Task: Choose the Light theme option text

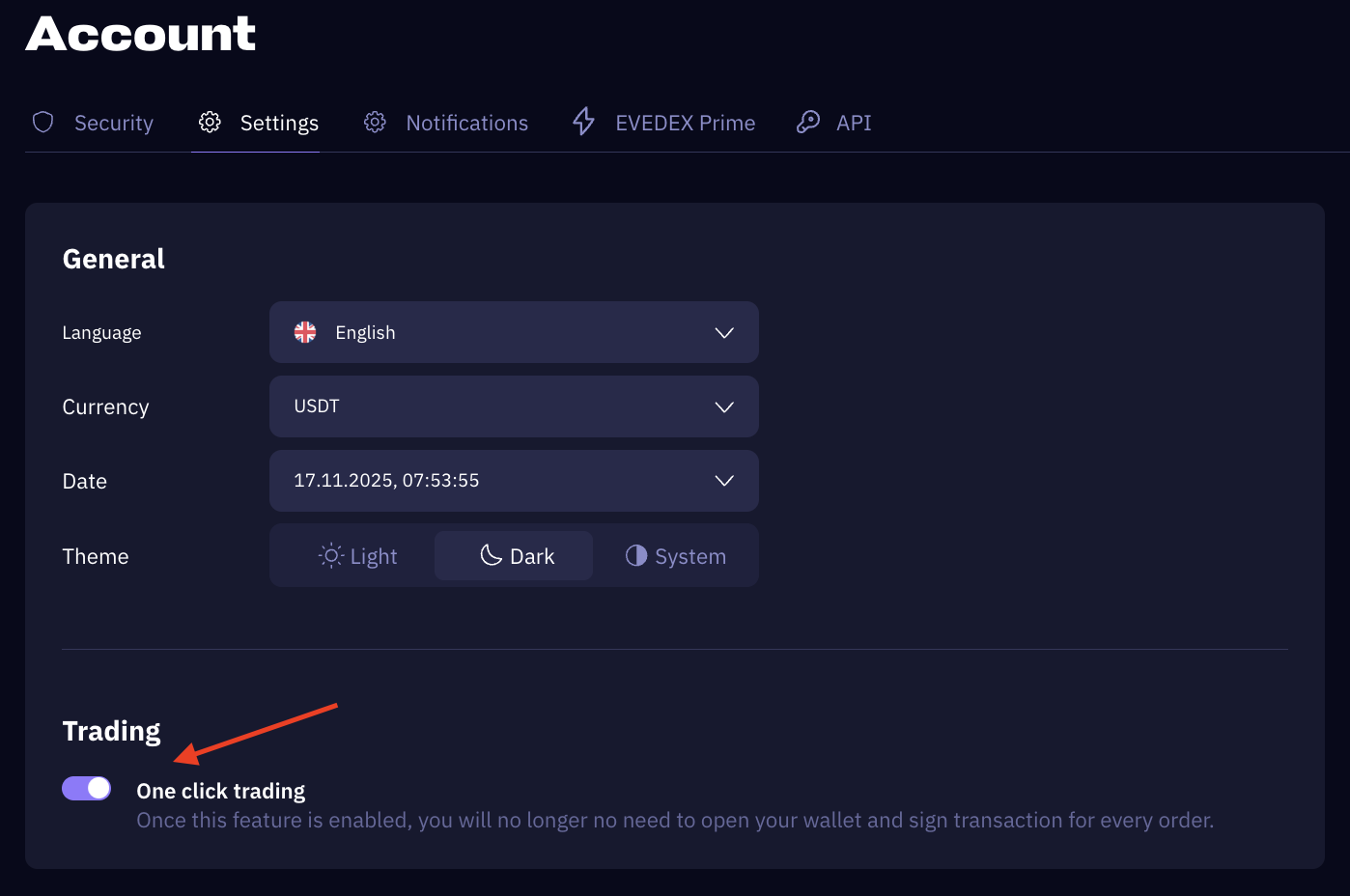Action: [374, 557]
